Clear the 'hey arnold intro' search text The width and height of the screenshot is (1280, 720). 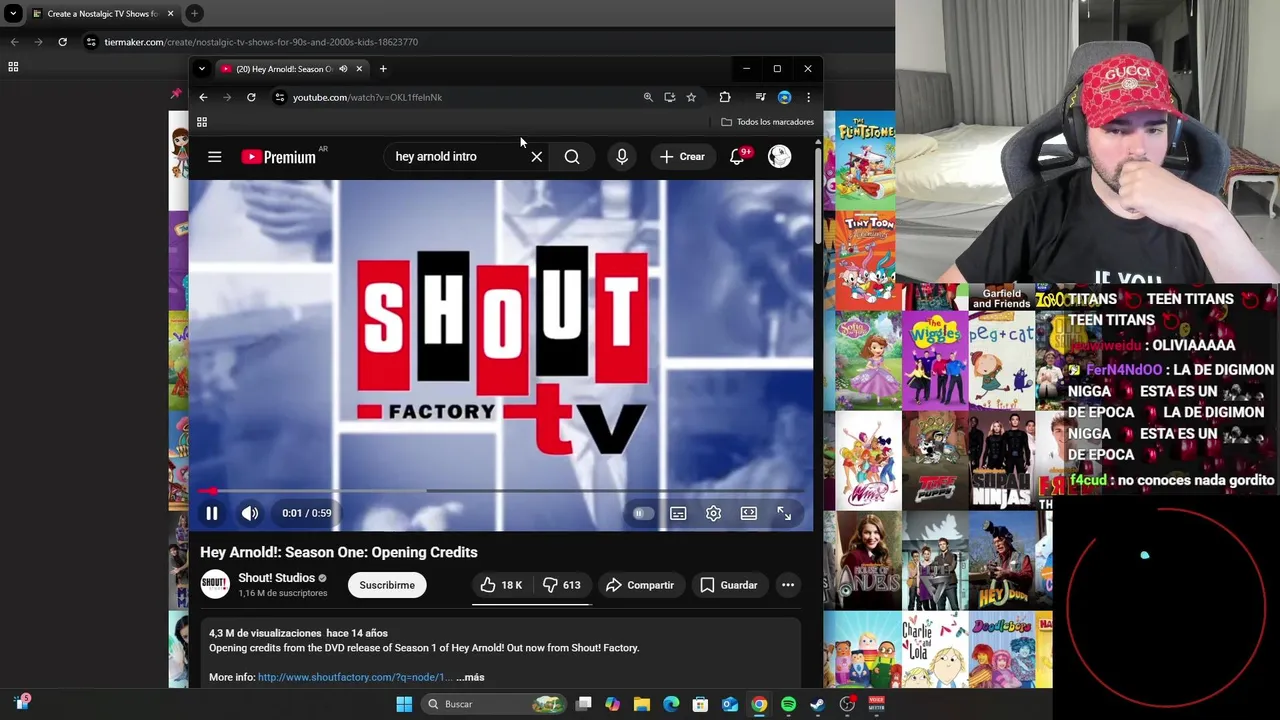click(x=537, y=157)
